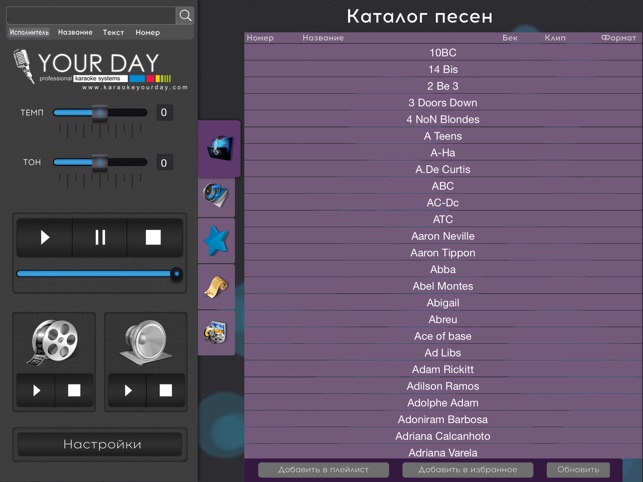Open the scroll paper tab
643x482 pixels.
[x=216, y=287]
